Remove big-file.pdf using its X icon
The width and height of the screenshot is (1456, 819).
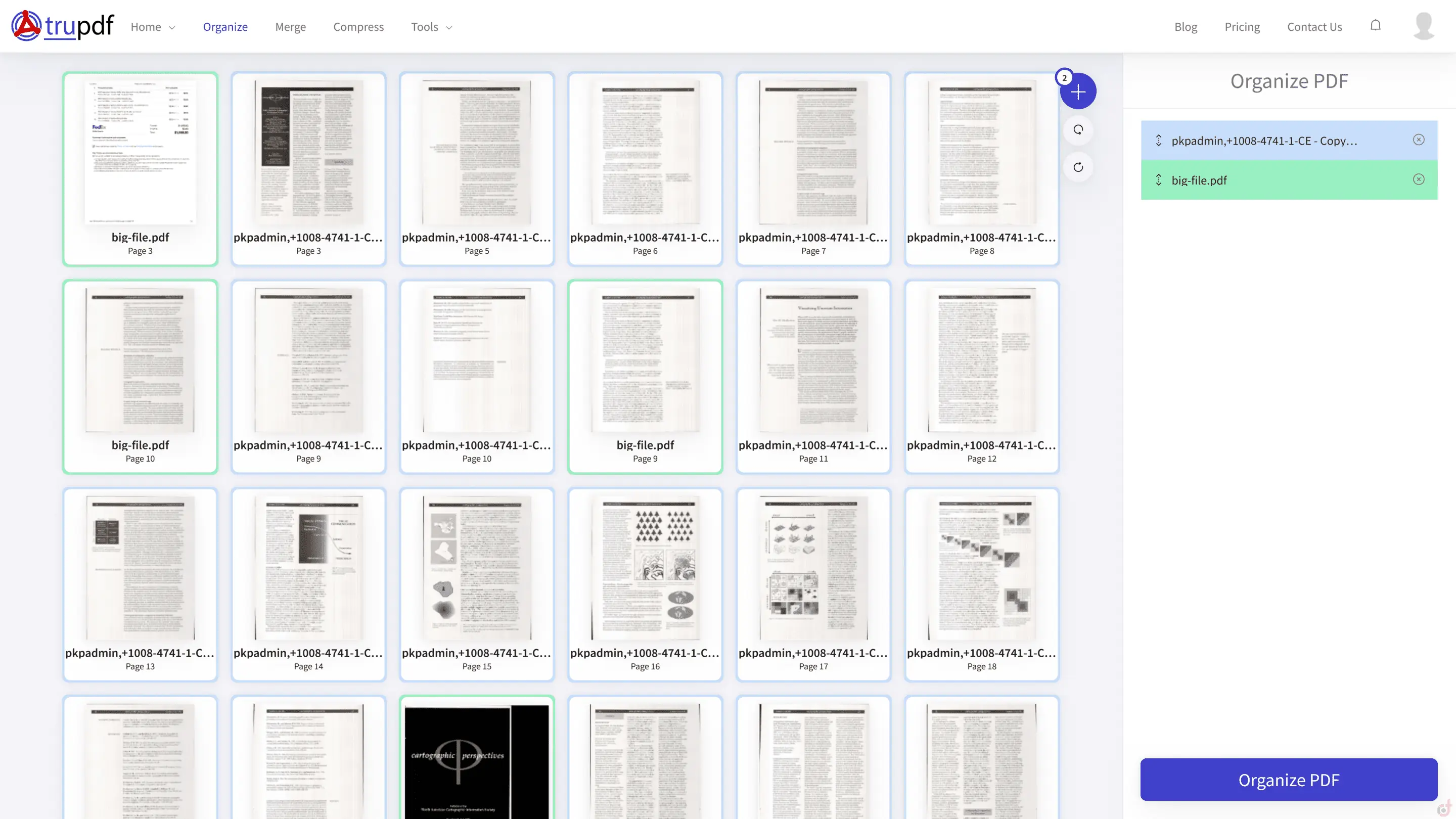tap(1418, 180)
